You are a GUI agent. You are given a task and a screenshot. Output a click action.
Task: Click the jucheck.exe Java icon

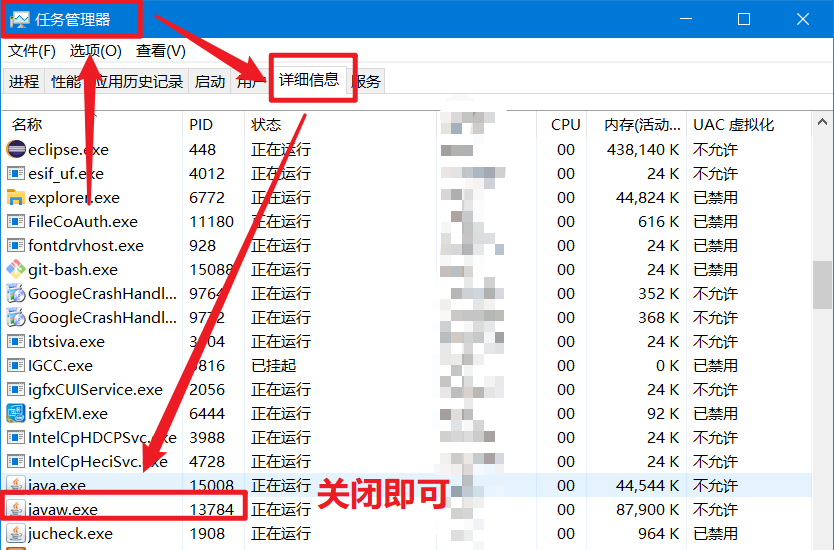click(x=16, y=533)
